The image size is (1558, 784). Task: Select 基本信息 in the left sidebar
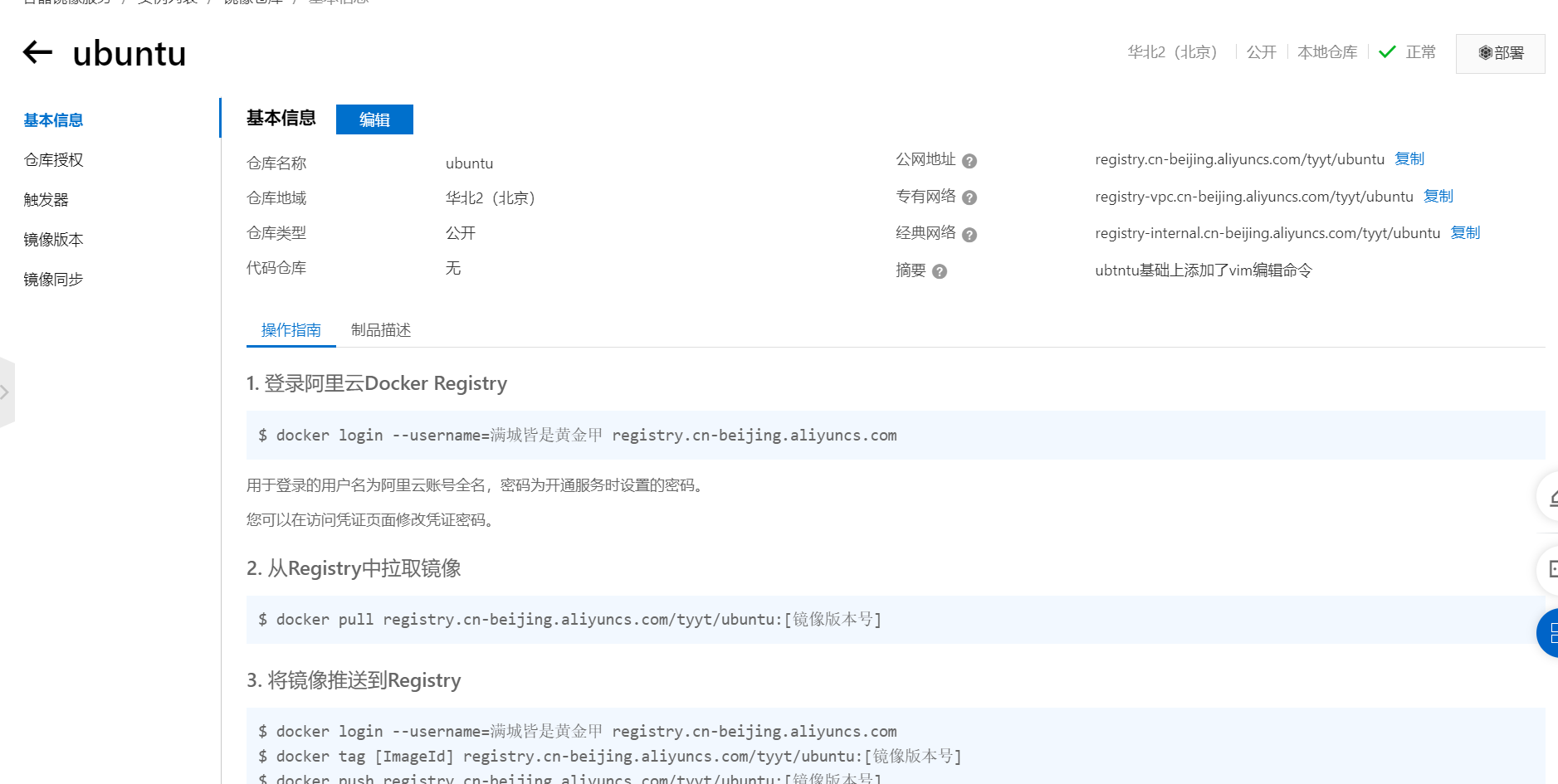pyautogui.click(x=53, y=120)
